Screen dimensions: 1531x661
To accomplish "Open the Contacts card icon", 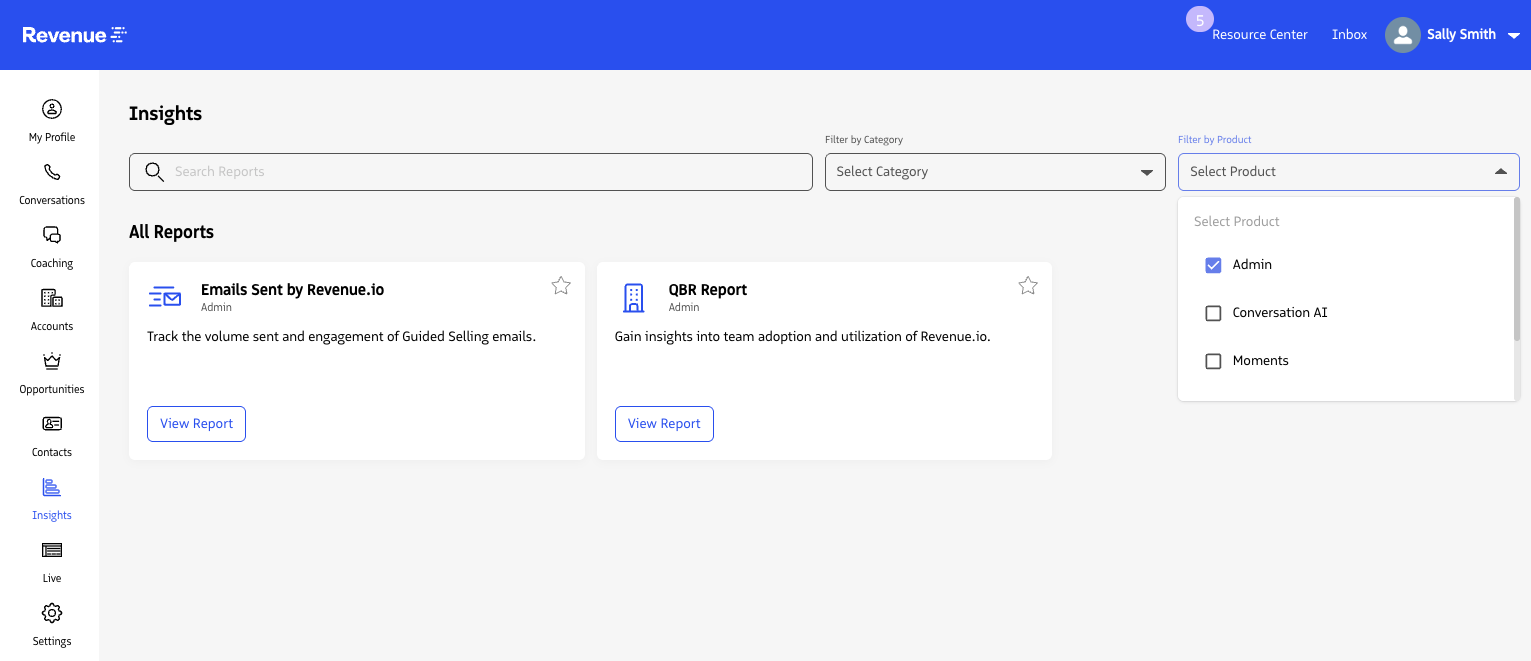I will [52, 424].
